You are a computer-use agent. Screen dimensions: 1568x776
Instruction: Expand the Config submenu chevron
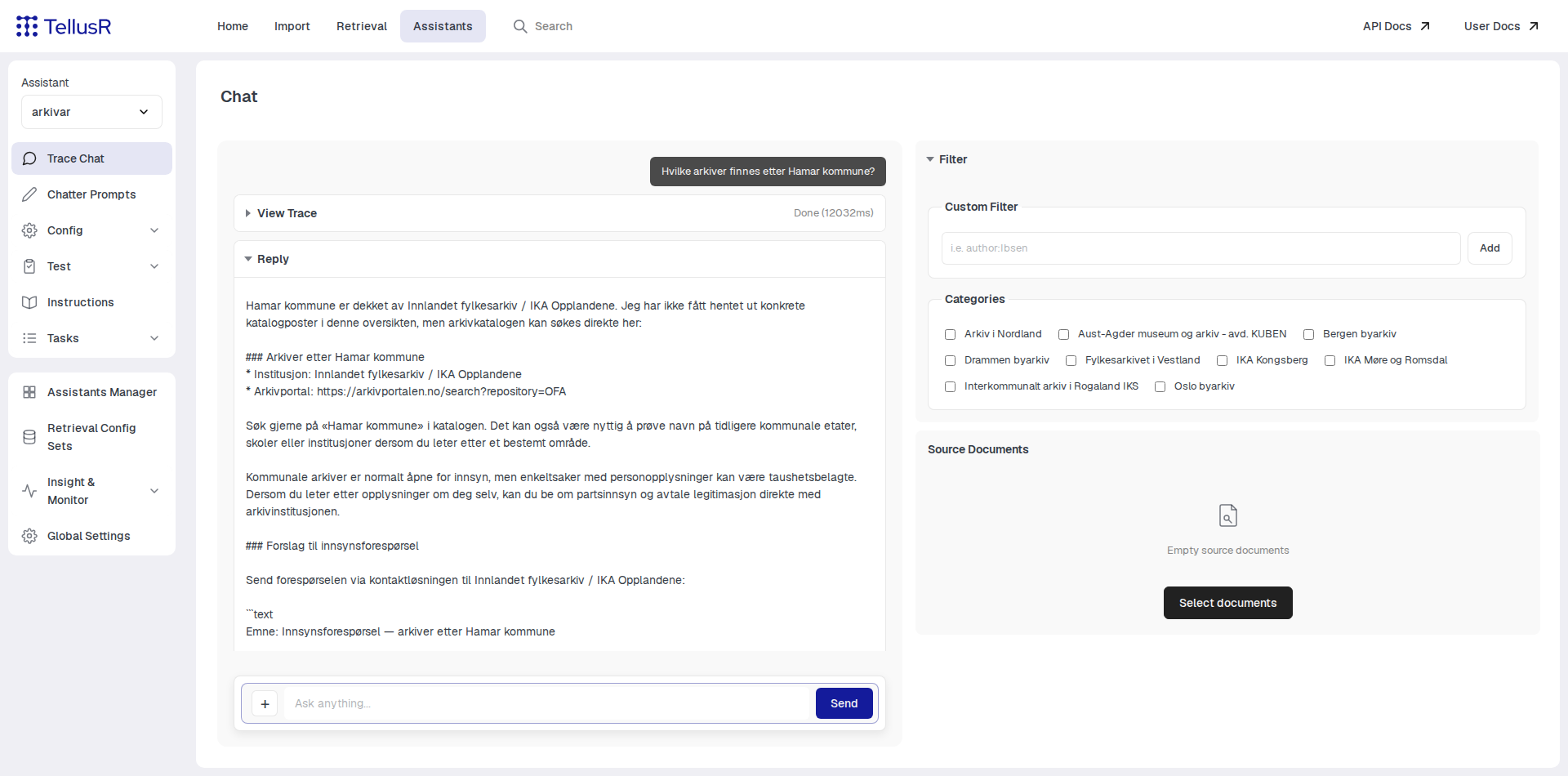pos(154,230)
